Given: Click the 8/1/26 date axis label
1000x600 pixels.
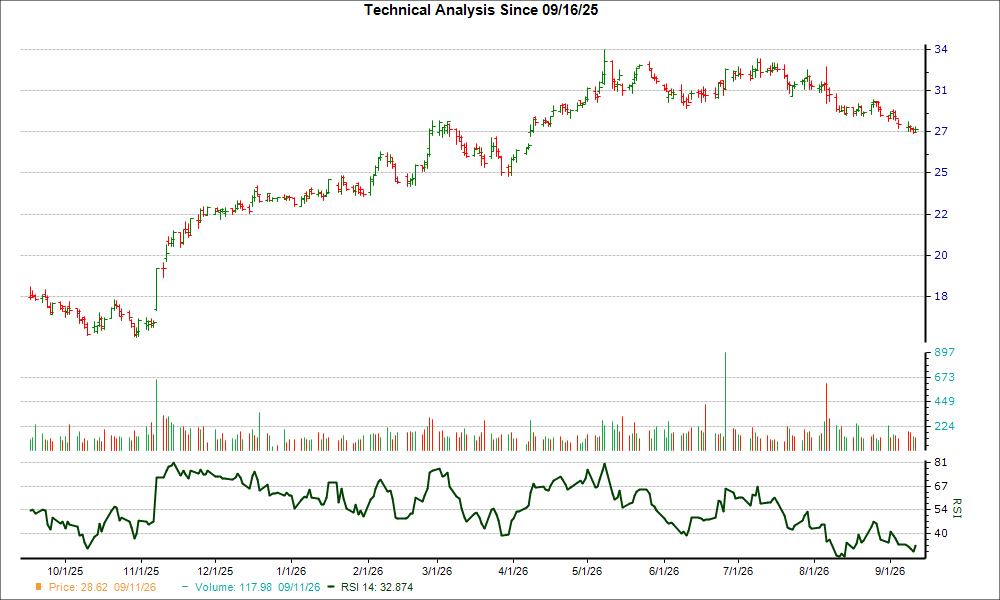Looking at the screenshot, I should [x=814, y=571].
